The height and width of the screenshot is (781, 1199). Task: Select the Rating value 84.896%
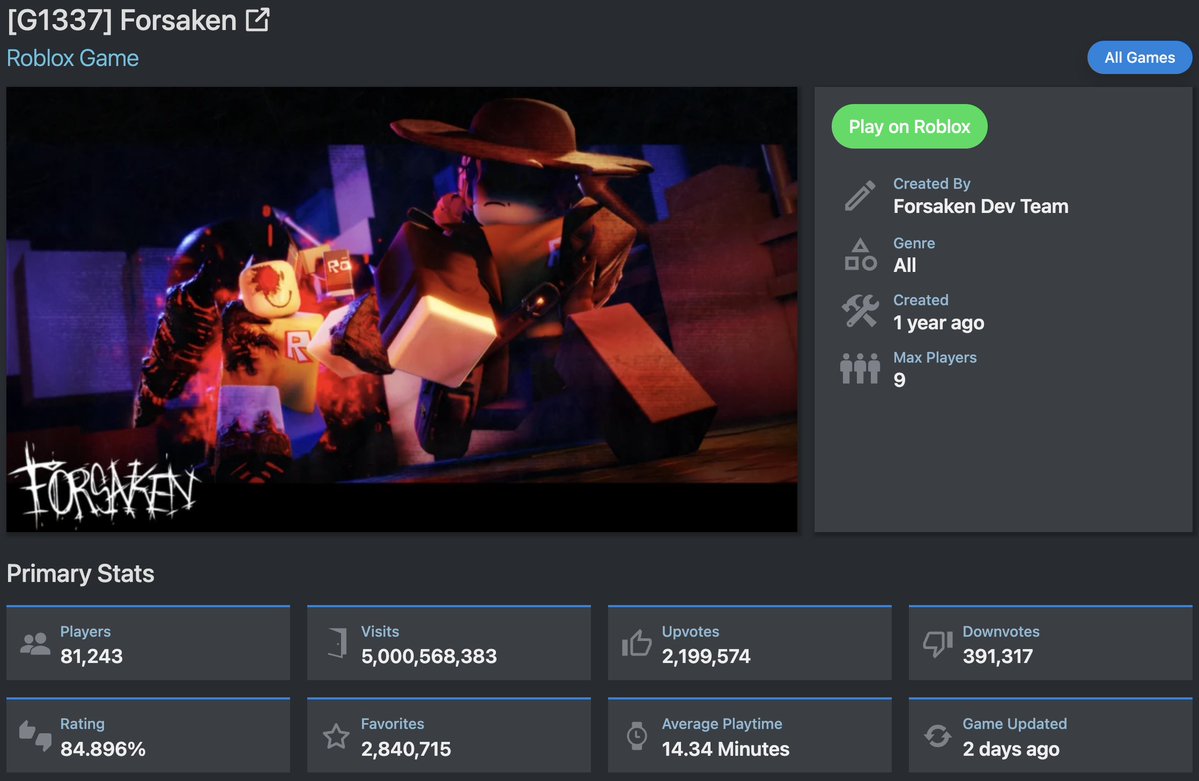click(103, 749)
